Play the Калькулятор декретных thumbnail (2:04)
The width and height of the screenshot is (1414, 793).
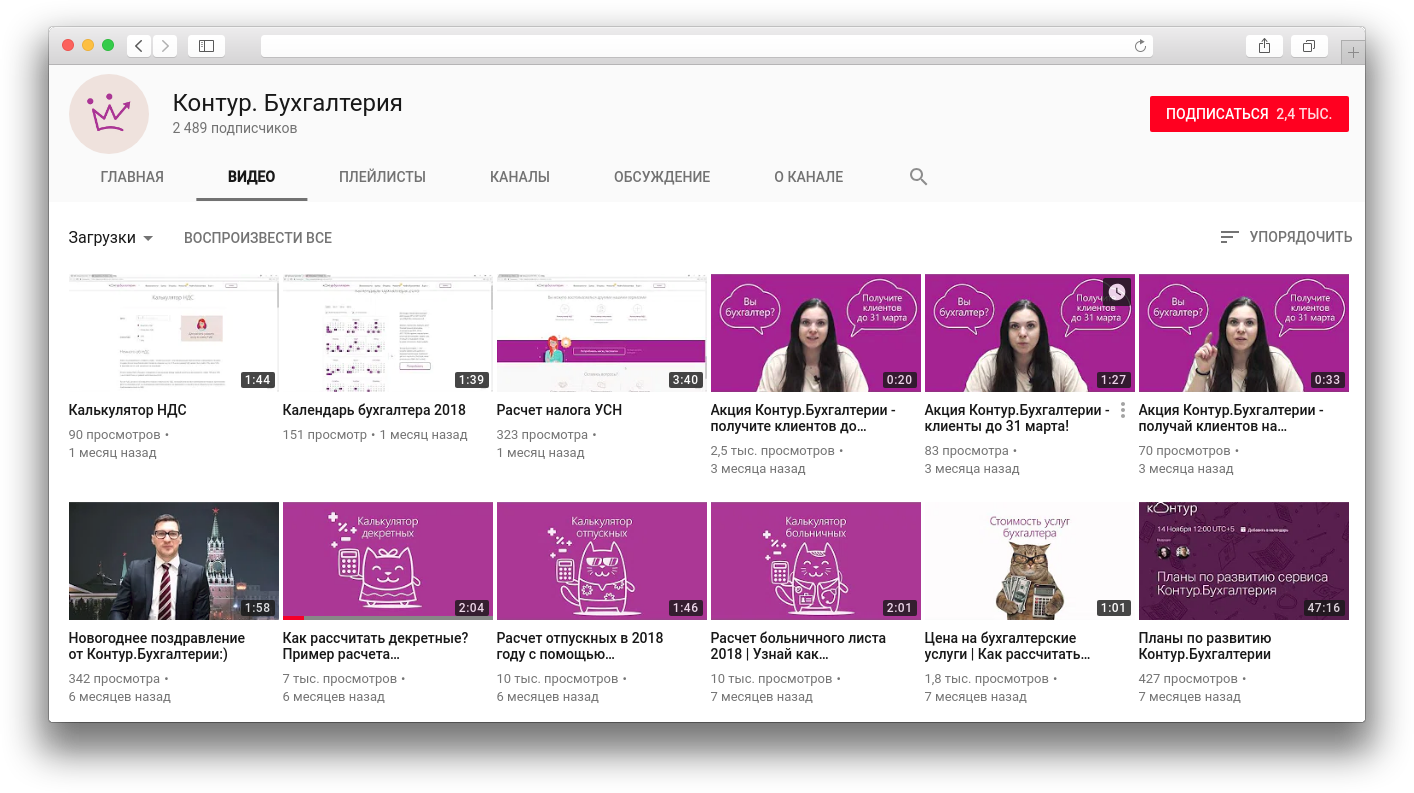(x=388, y=561)
